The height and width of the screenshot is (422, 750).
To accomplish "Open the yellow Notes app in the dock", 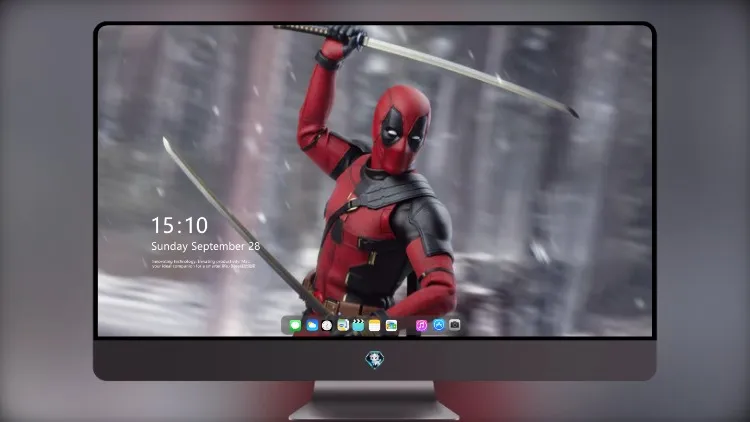I will [x=375, y=325].
